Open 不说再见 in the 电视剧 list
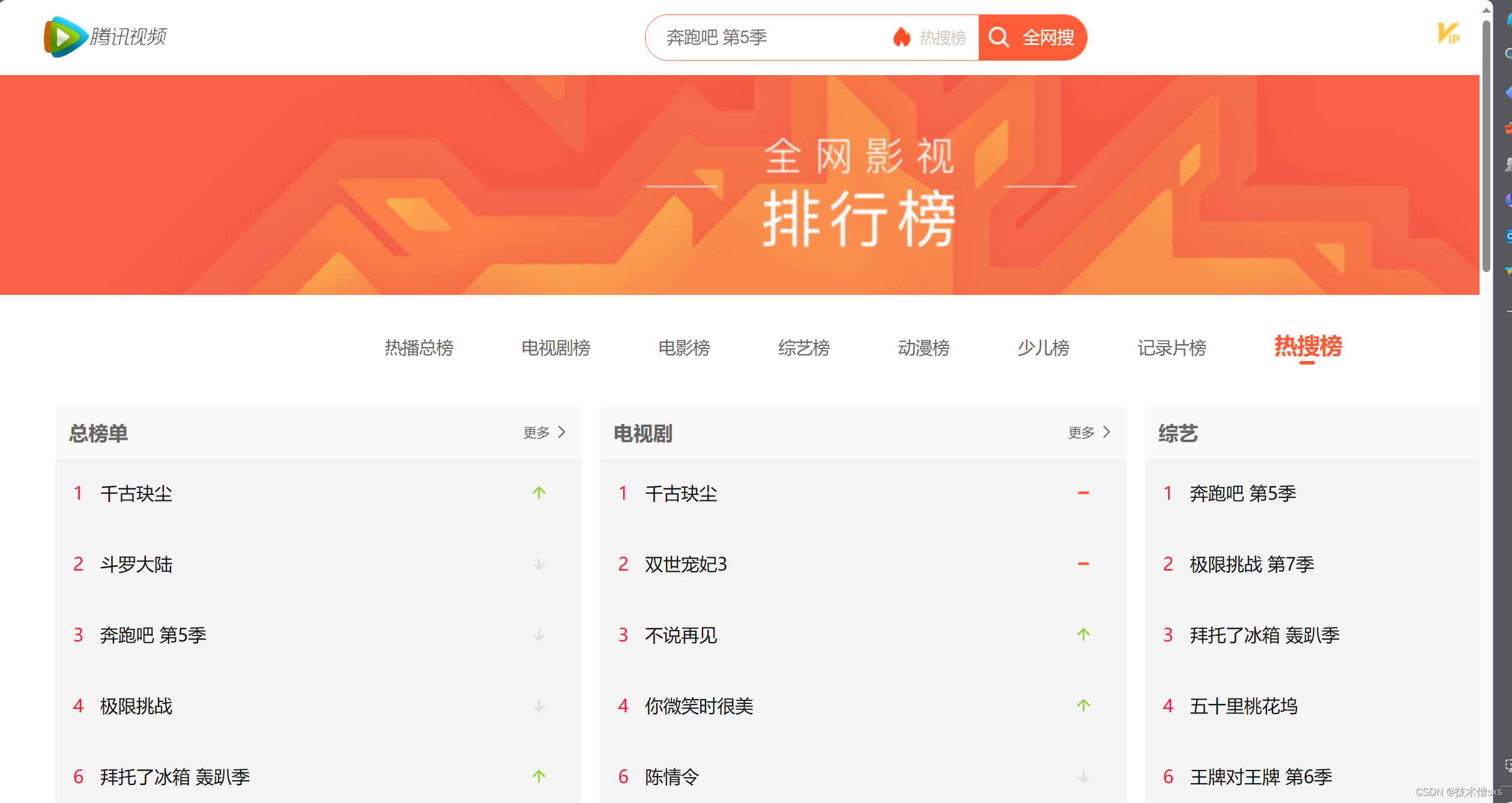 pos(681,635)
